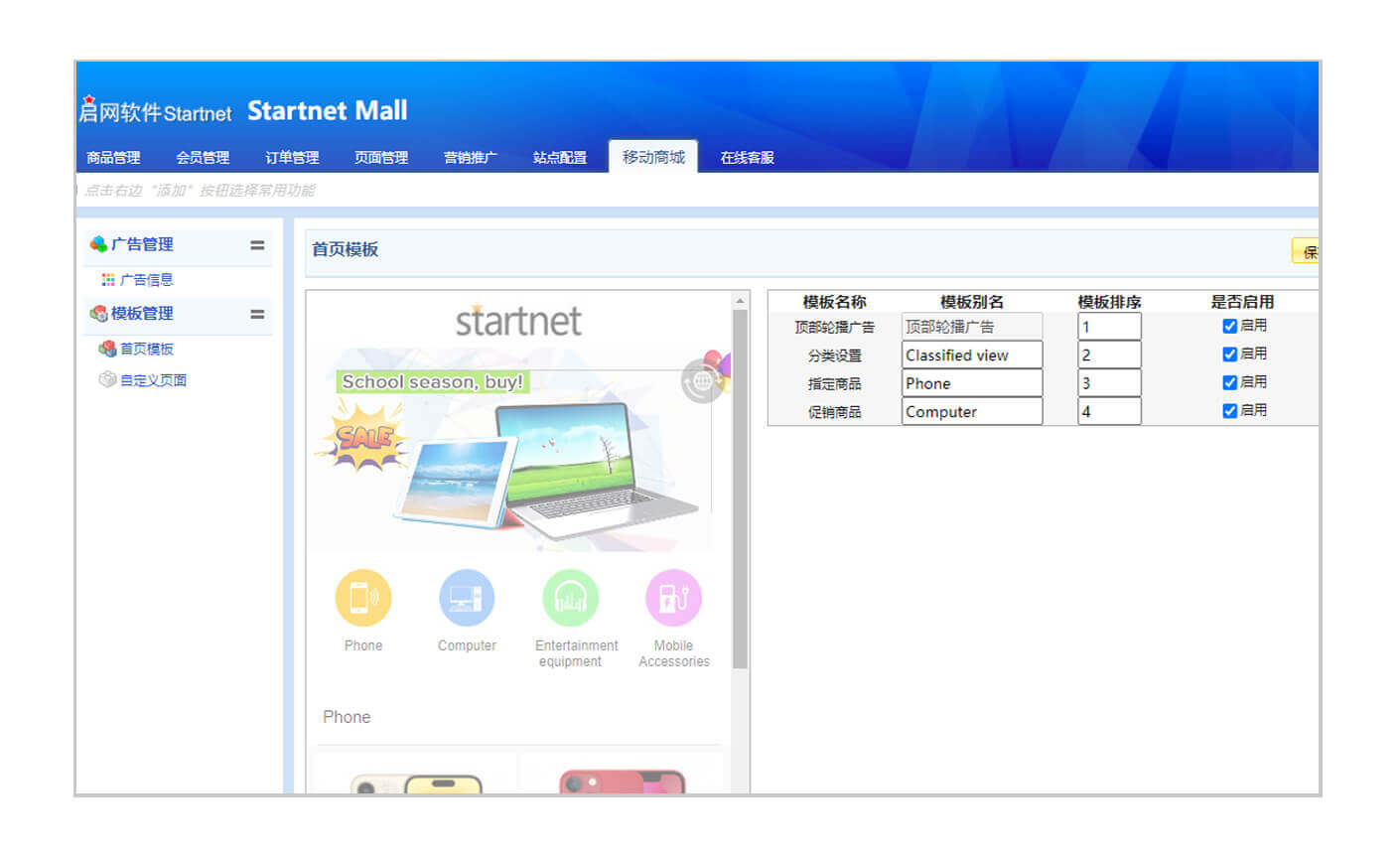Screen dimensions: 1400x854
Task: Tap the Mobile Accessories category icon
Action: [x=673, y=598]
